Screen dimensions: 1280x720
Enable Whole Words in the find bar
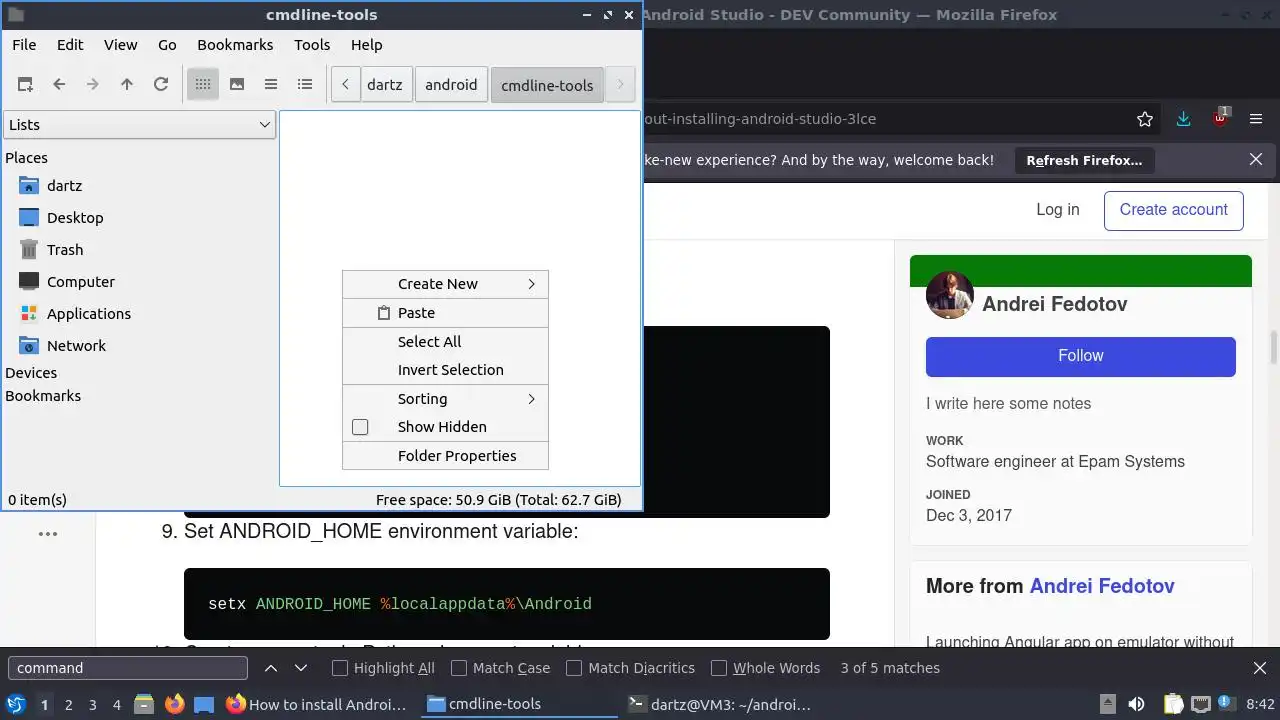(x=719, y=668)
